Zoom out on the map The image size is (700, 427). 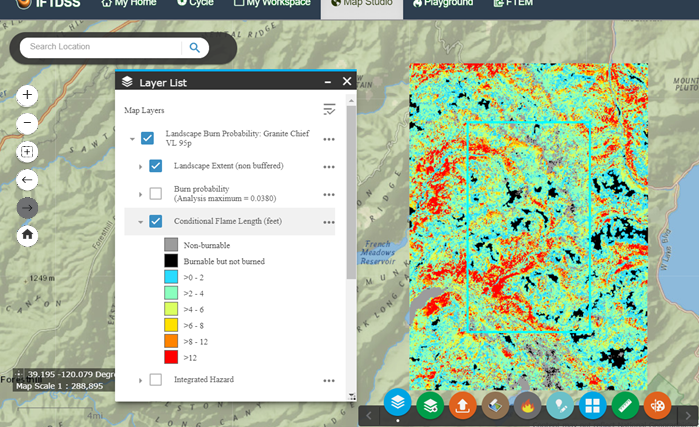[x=27, y=124]
